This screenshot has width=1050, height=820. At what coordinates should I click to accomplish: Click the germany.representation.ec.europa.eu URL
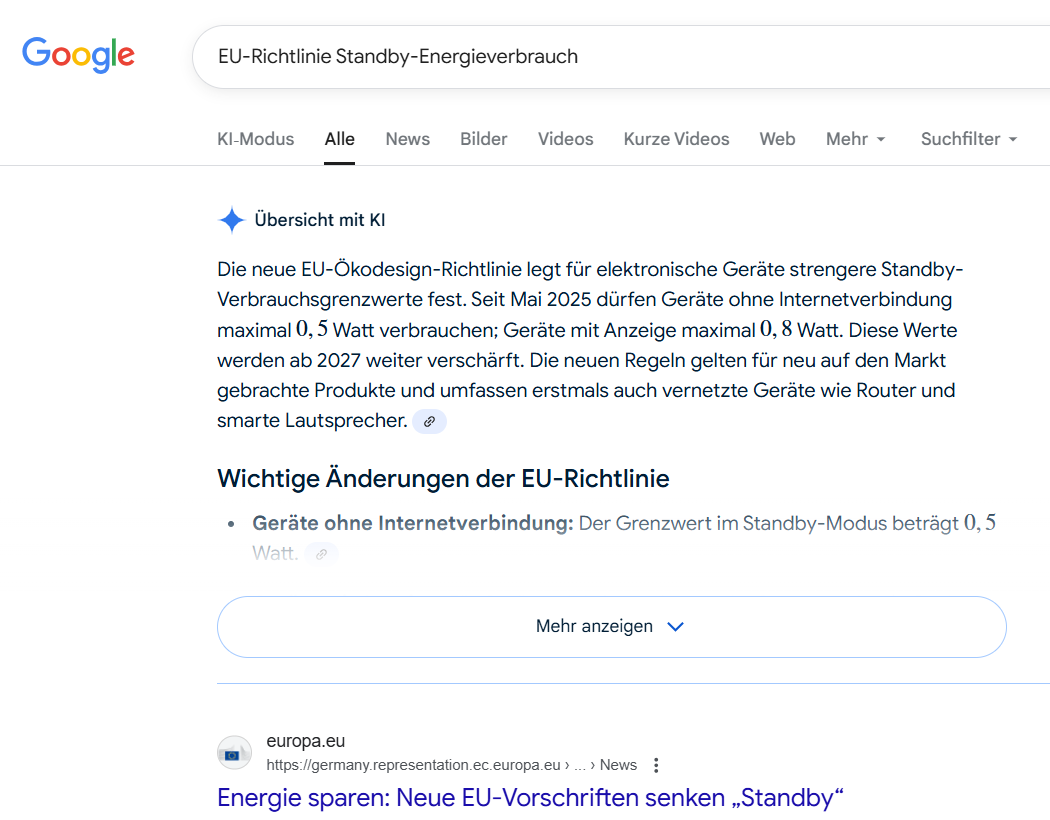pos(413,765)
